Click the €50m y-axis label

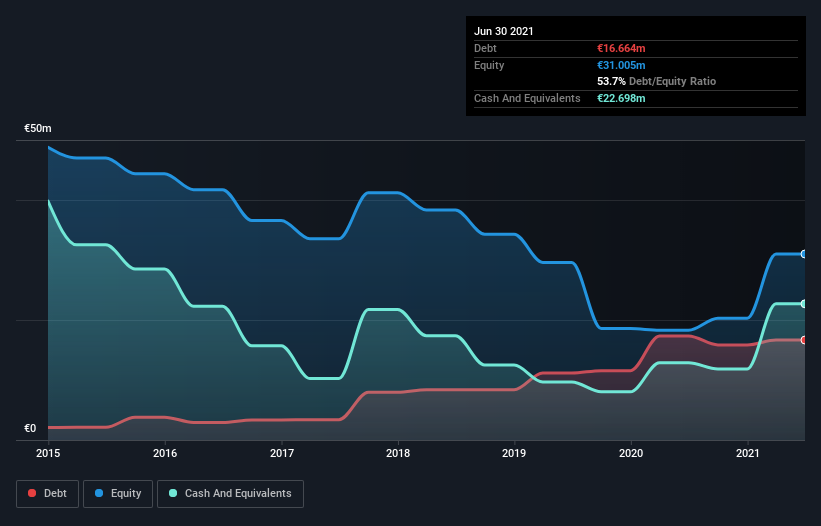point(38,128)
